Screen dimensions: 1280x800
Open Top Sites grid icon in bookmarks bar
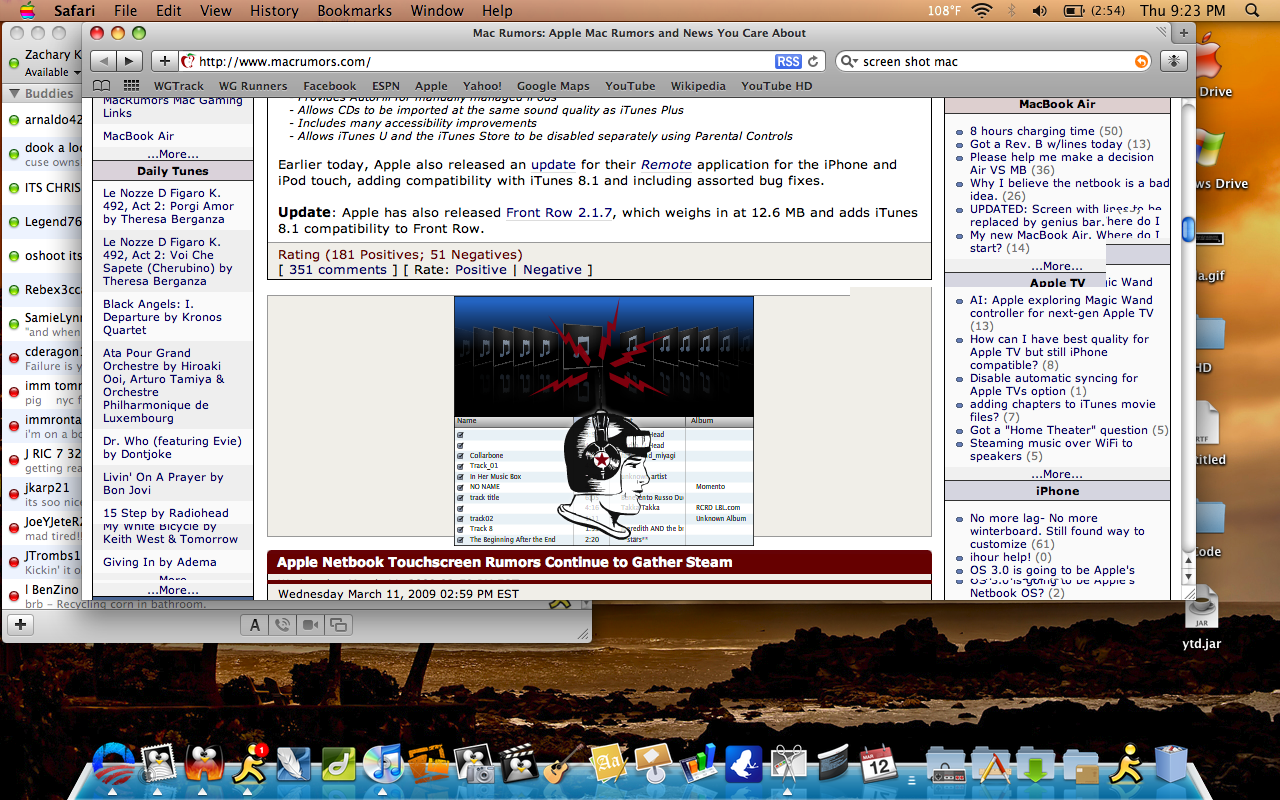tap(132, 85)
